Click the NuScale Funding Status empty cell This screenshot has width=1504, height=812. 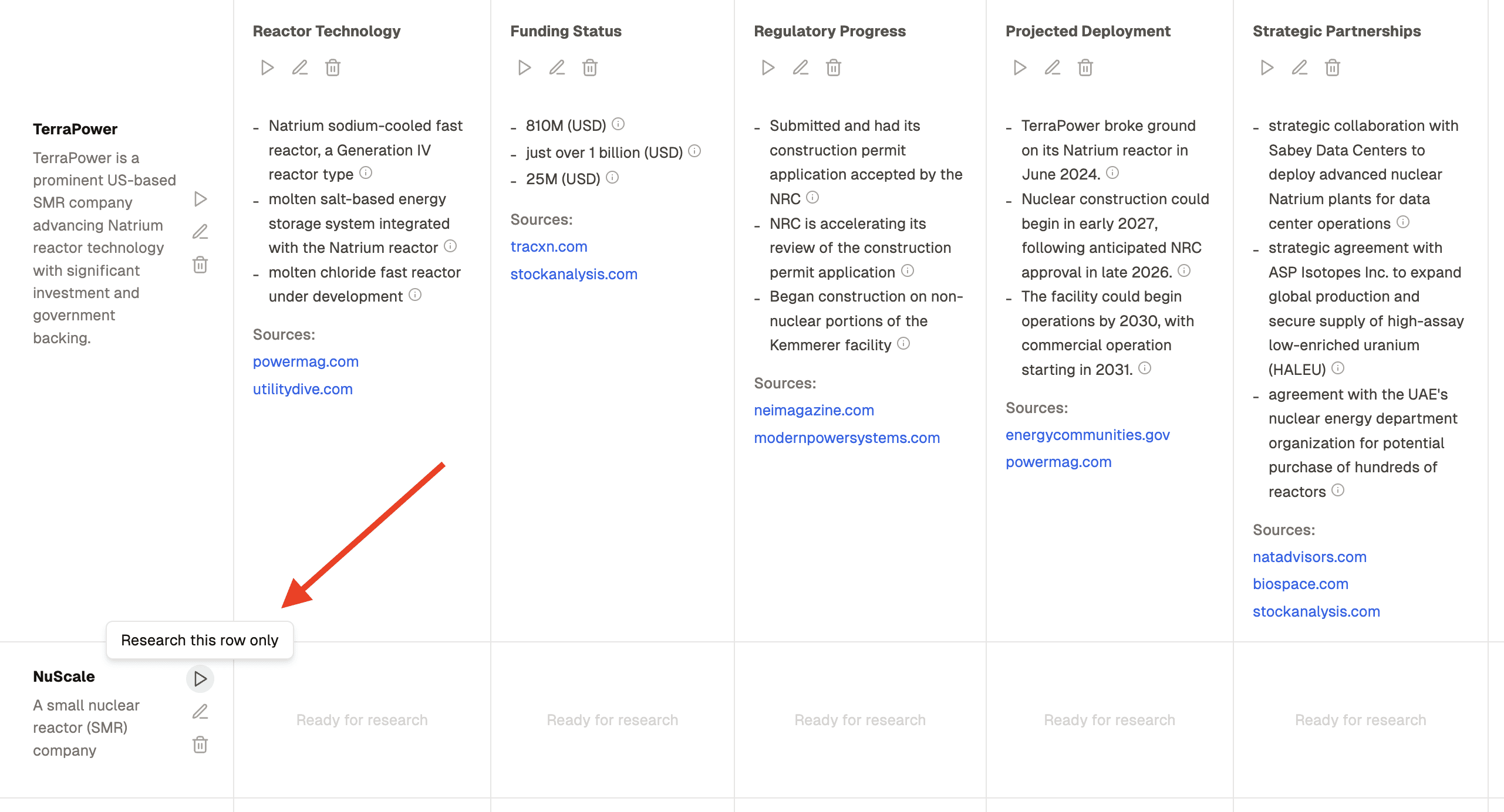tap(612, 720)
